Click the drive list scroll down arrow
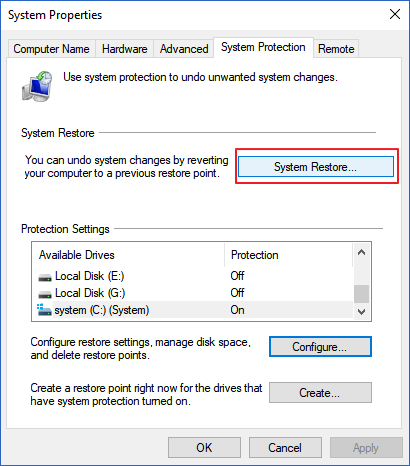Image resolution: width=410 pixels, height=466 pixels. [x=361, y=312]
